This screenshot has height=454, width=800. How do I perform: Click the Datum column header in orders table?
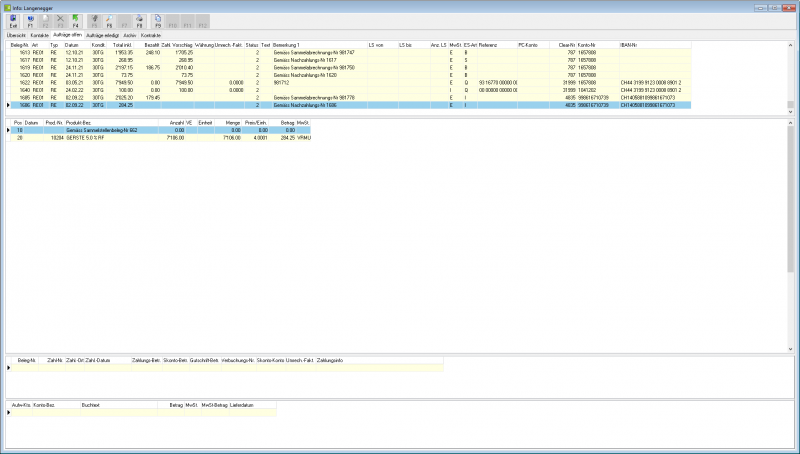[77, 45]
